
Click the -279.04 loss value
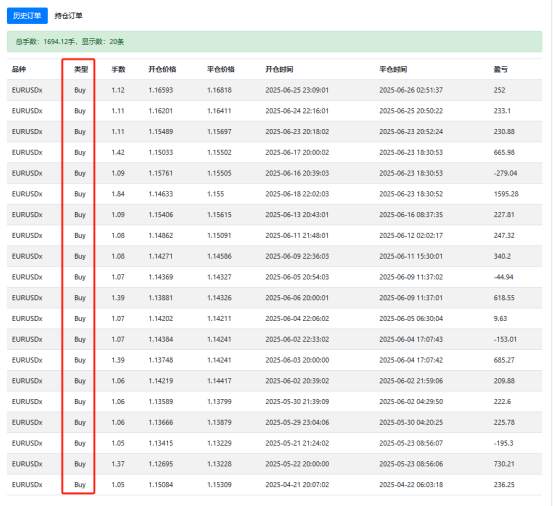point(505,173)
